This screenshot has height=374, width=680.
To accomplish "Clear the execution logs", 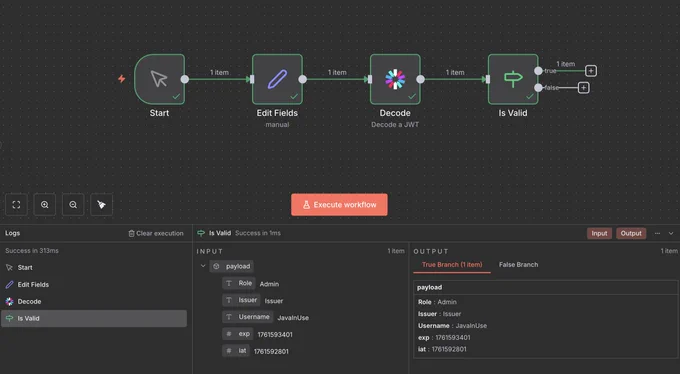I will coord(156,233).
